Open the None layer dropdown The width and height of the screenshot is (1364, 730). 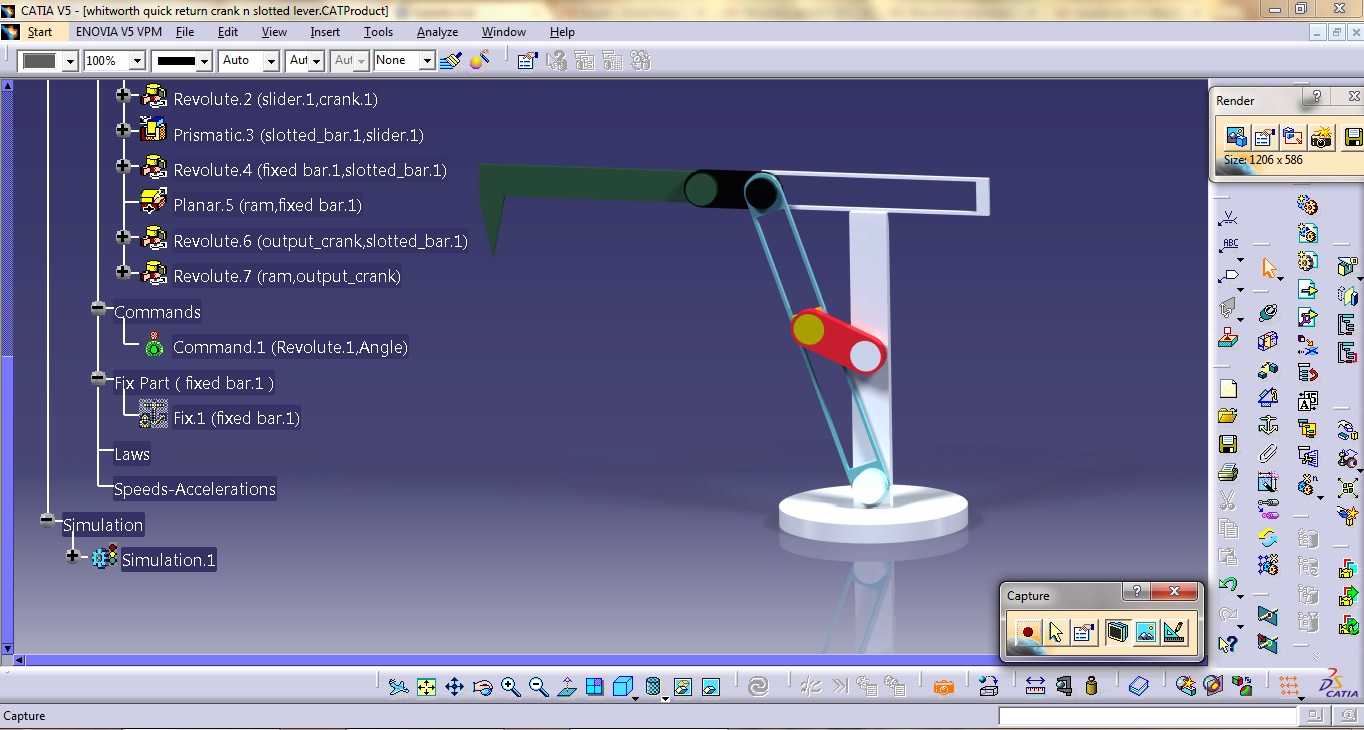point(427,61)
